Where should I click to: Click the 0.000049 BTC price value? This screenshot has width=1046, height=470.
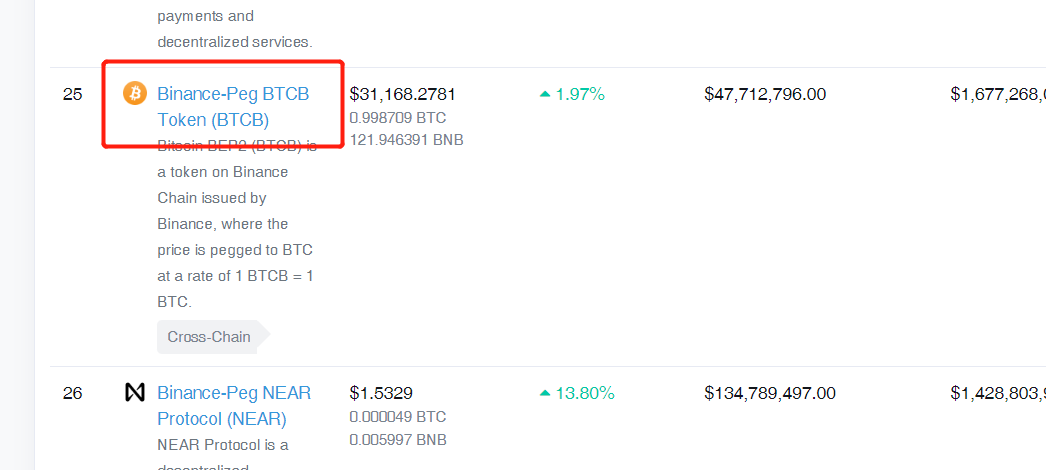(x=397, y=416)
